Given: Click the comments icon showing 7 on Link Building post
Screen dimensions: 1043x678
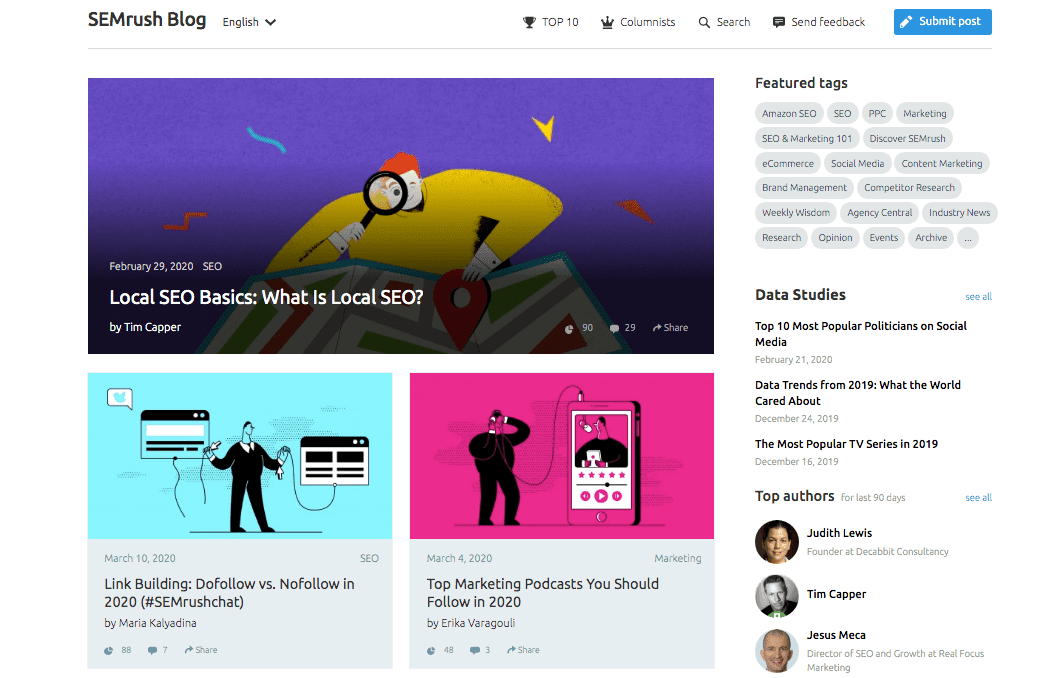Looking at the screenshot, I should point(152,650).
